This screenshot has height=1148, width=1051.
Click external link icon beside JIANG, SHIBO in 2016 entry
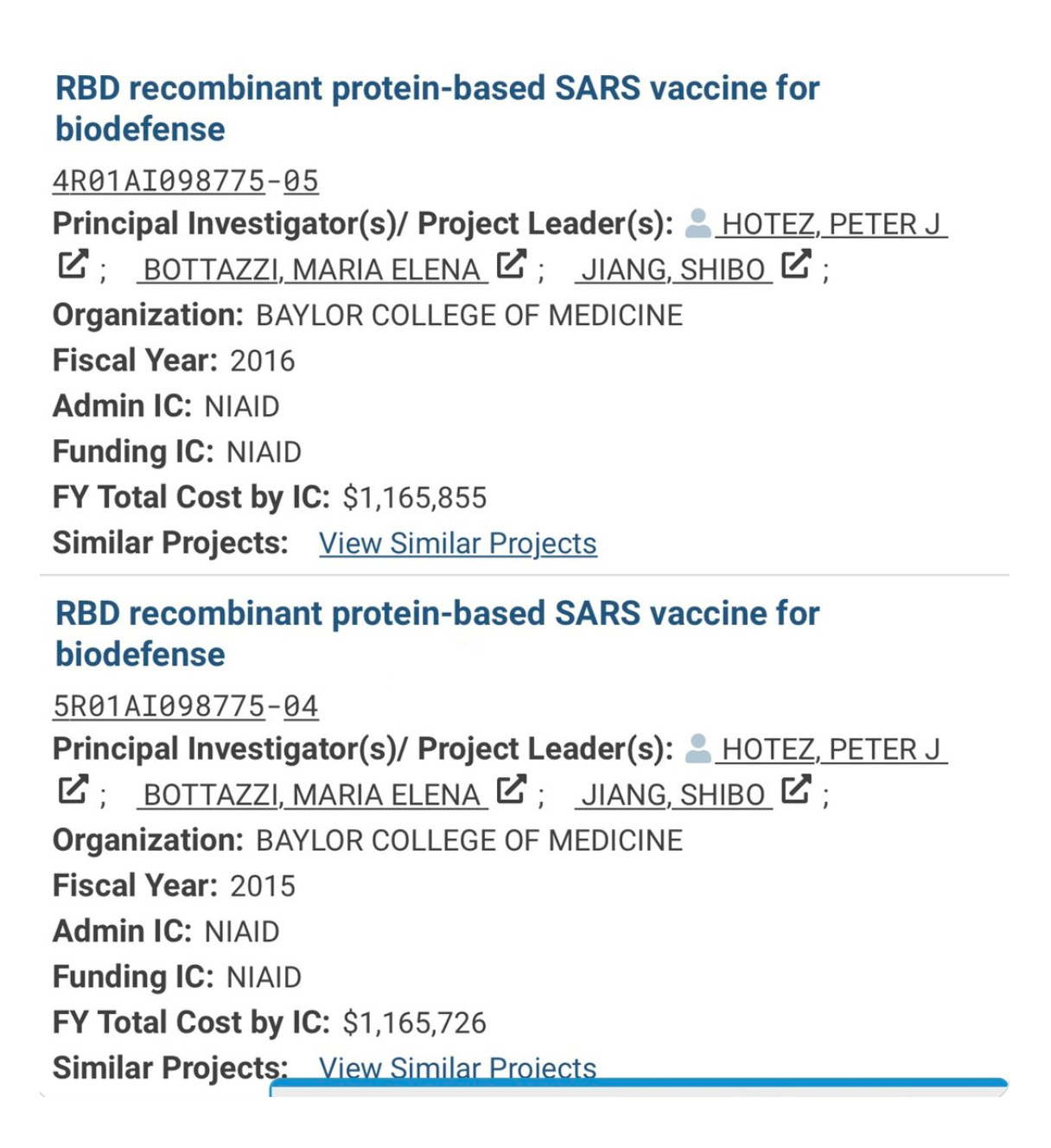point(795,265)
